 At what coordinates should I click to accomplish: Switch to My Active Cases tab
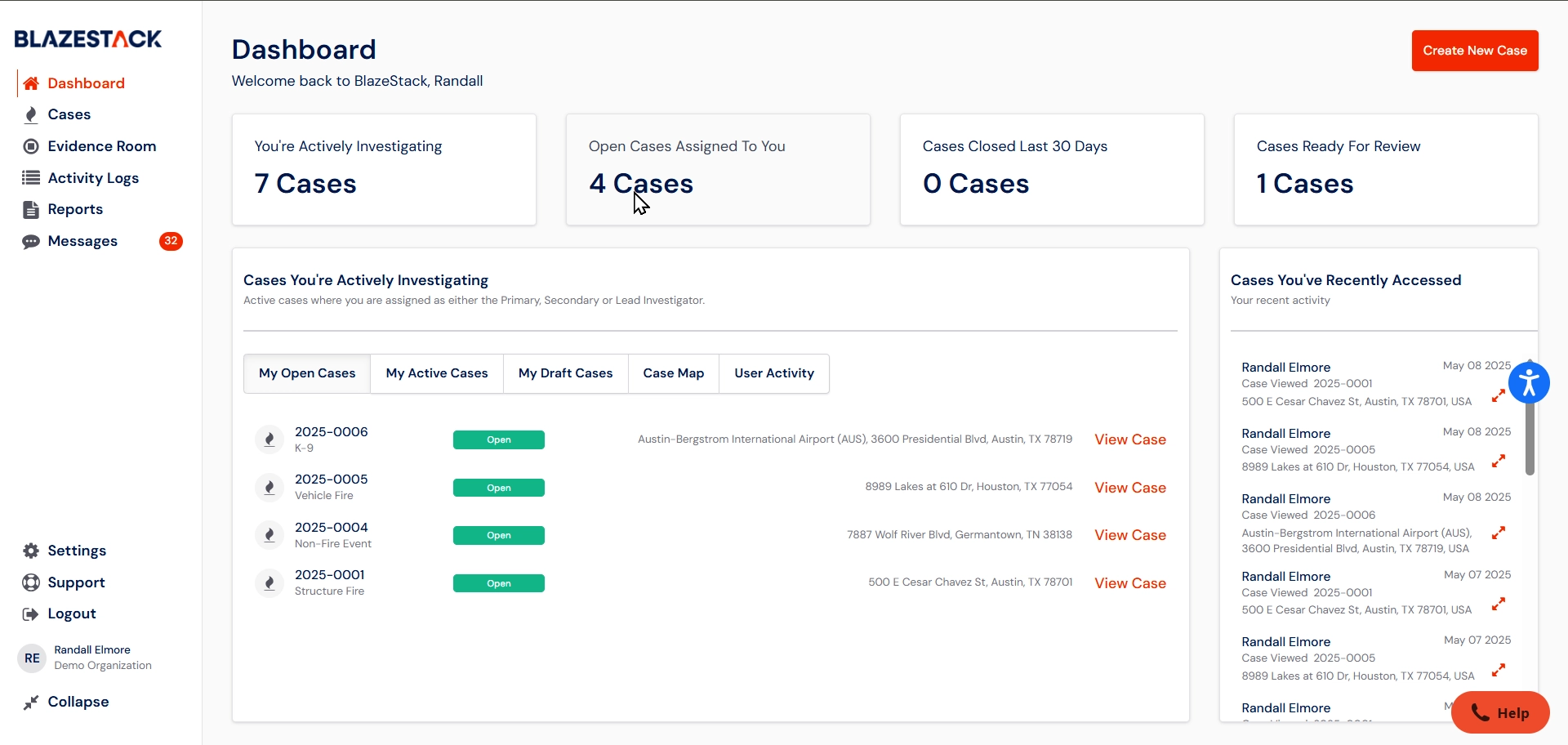point(437,373)
